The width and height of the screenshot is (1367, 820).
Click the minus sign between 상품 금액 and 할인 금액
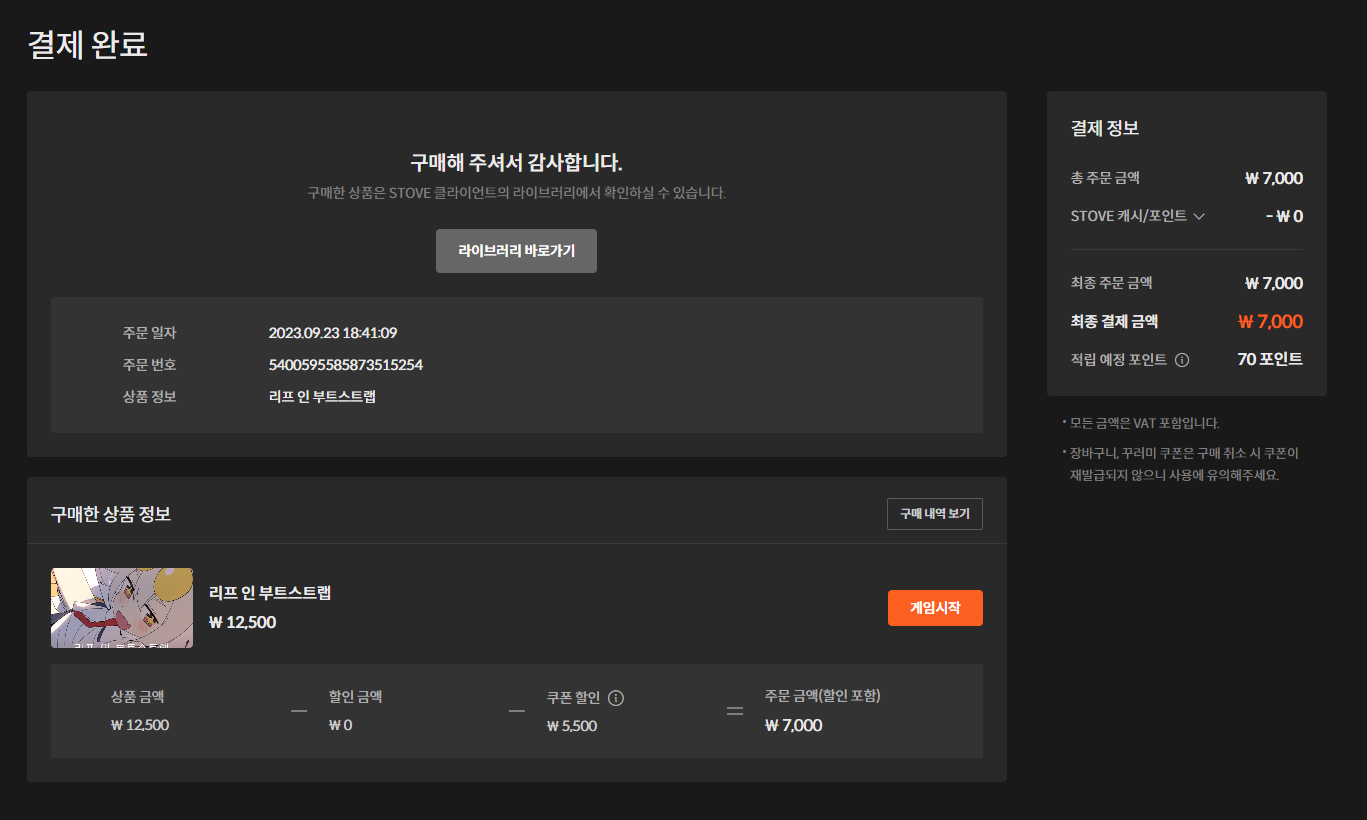pos(299,711)
